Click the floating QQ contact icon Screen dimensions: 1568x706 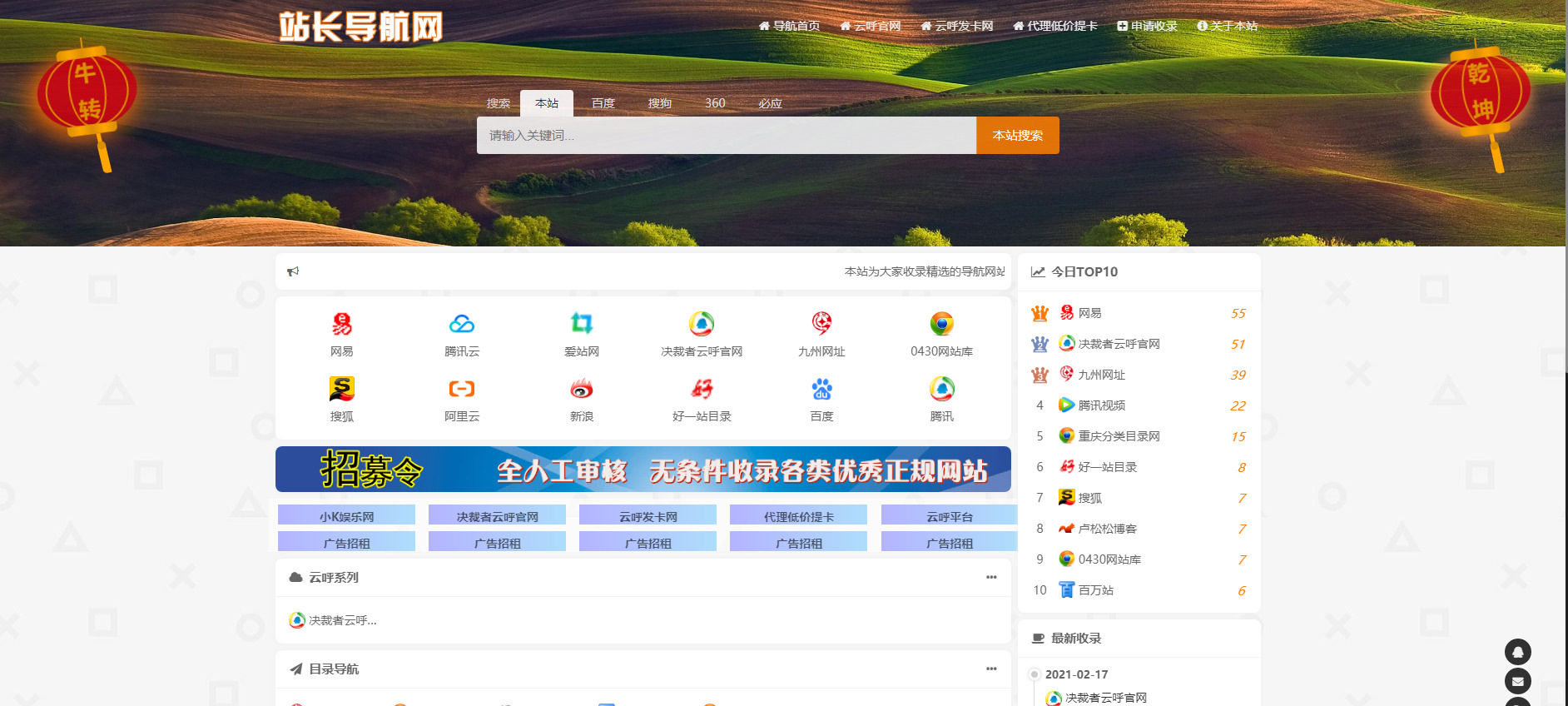click(1517, 652)
